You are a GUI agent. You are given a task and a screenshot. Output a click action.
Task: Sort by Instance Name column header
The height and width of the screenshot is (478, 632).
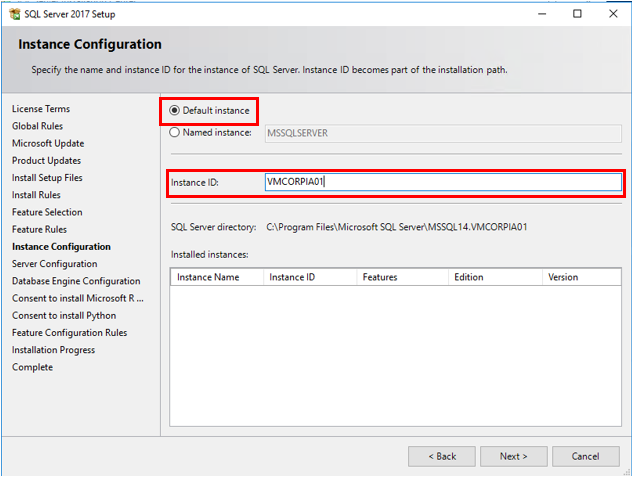(208, 277)
